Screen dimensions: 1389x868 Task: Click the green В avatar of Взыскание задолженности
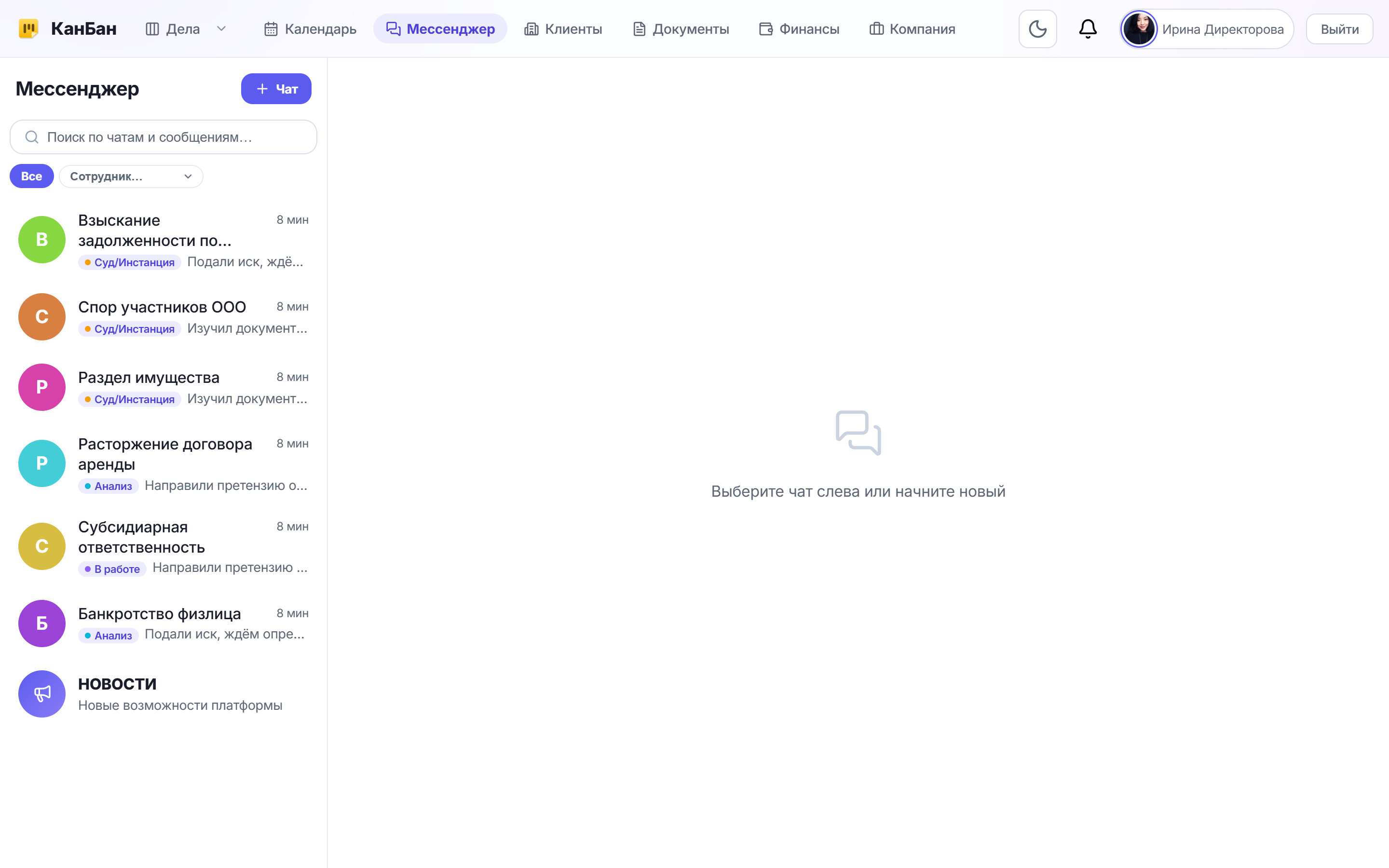42,239
